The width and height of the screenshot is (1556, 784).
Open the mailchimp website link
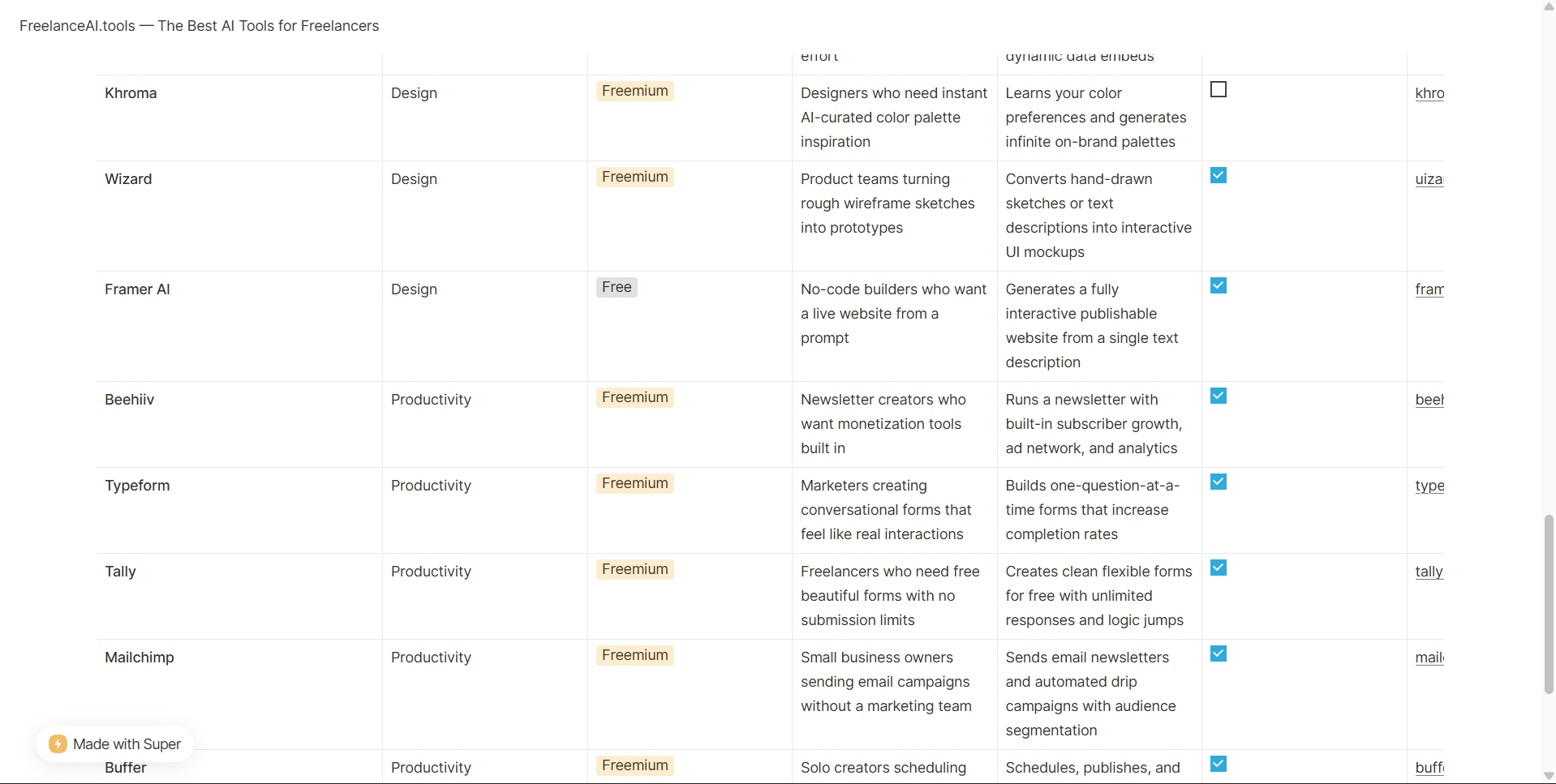[x=1430, y=658]
